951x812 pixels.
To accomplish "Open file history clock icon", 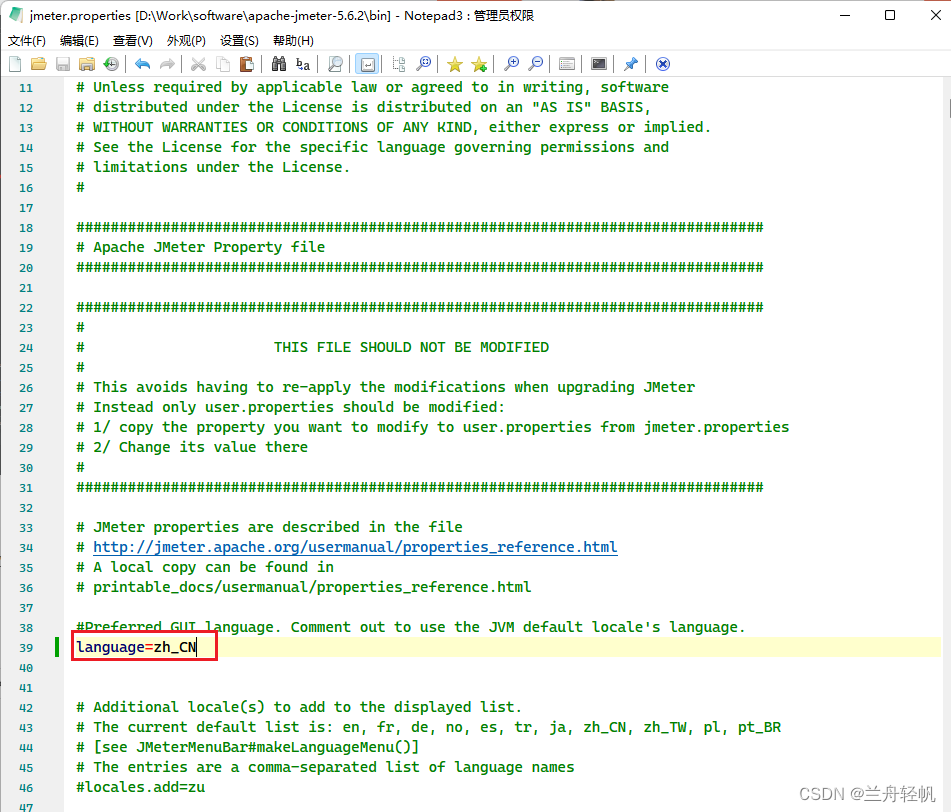I will (111, 64).
